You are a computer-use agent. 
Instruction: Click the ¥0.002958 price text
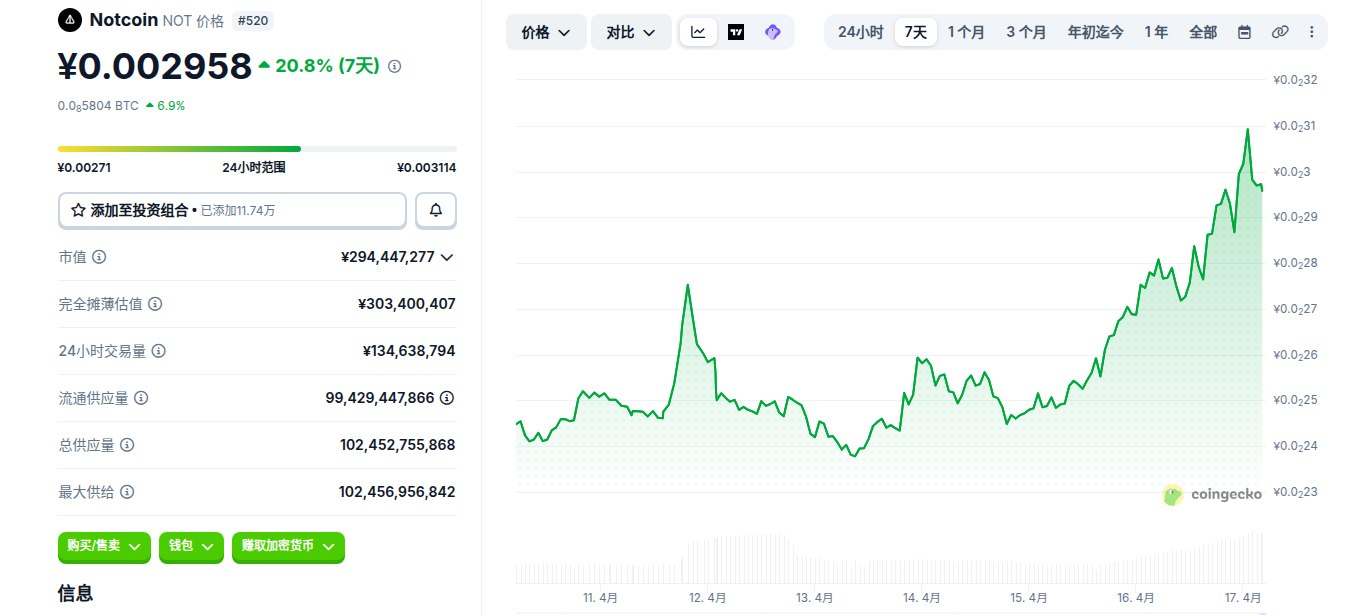(154, 66)
